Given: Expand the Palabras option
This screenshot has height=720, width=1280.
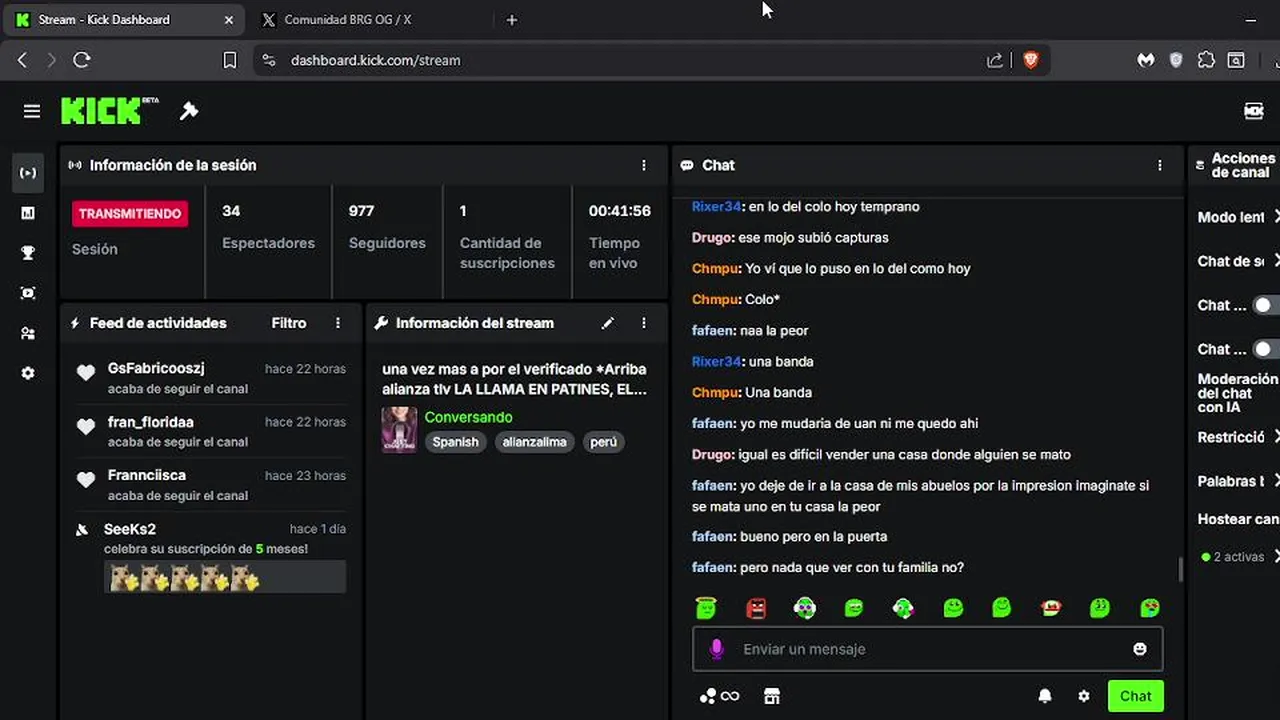Looking at the screenshot, I should click(x=1238, y=481).
